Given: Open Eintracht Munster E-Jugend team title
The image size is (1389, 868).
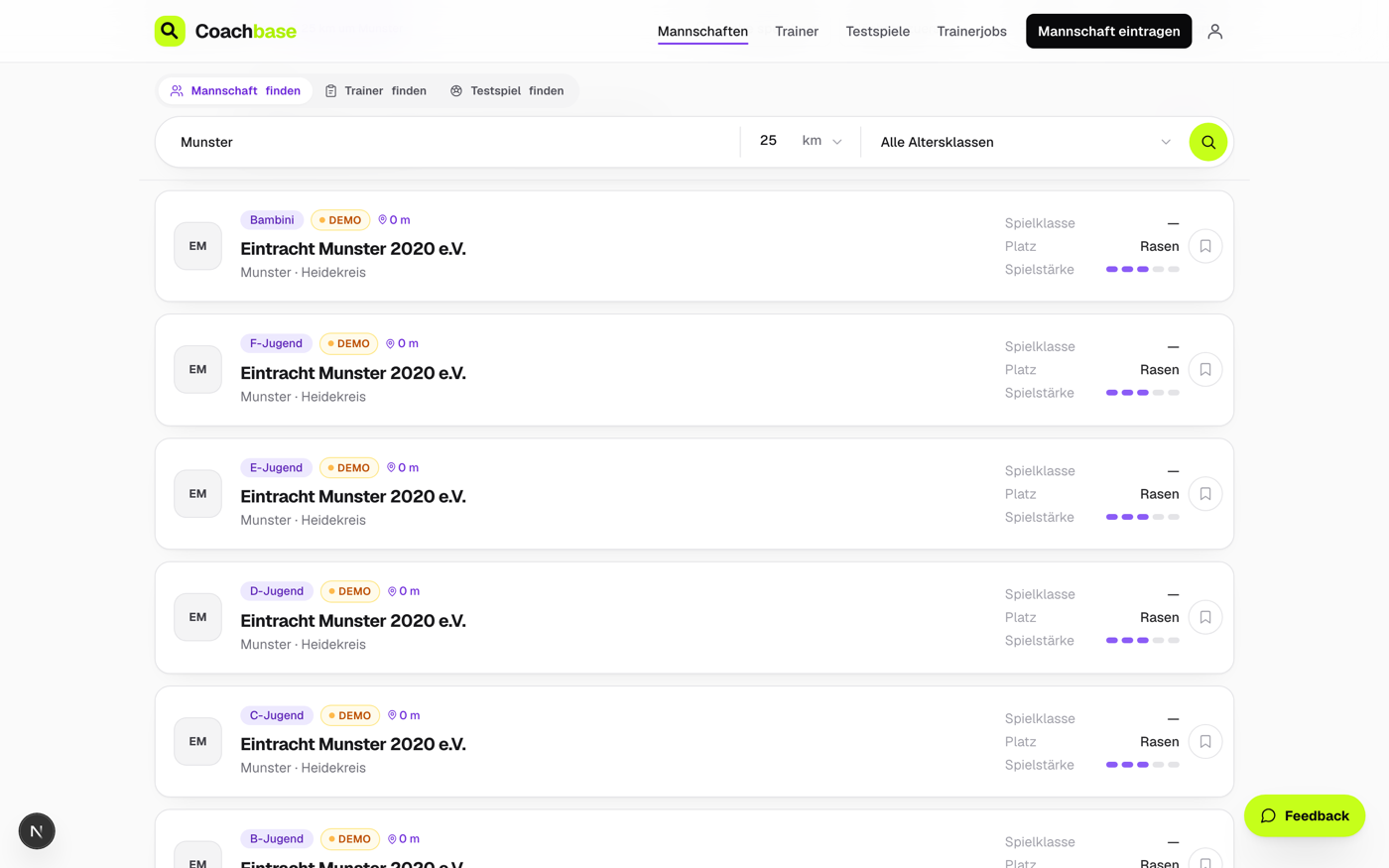Looking at the screenshot, I should point(353,496).
